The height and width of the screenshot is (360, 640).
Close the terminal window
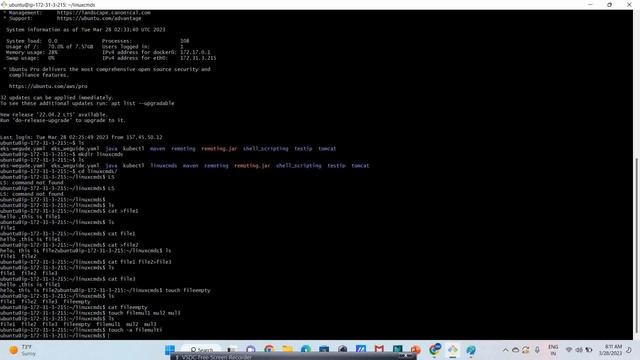629,4
